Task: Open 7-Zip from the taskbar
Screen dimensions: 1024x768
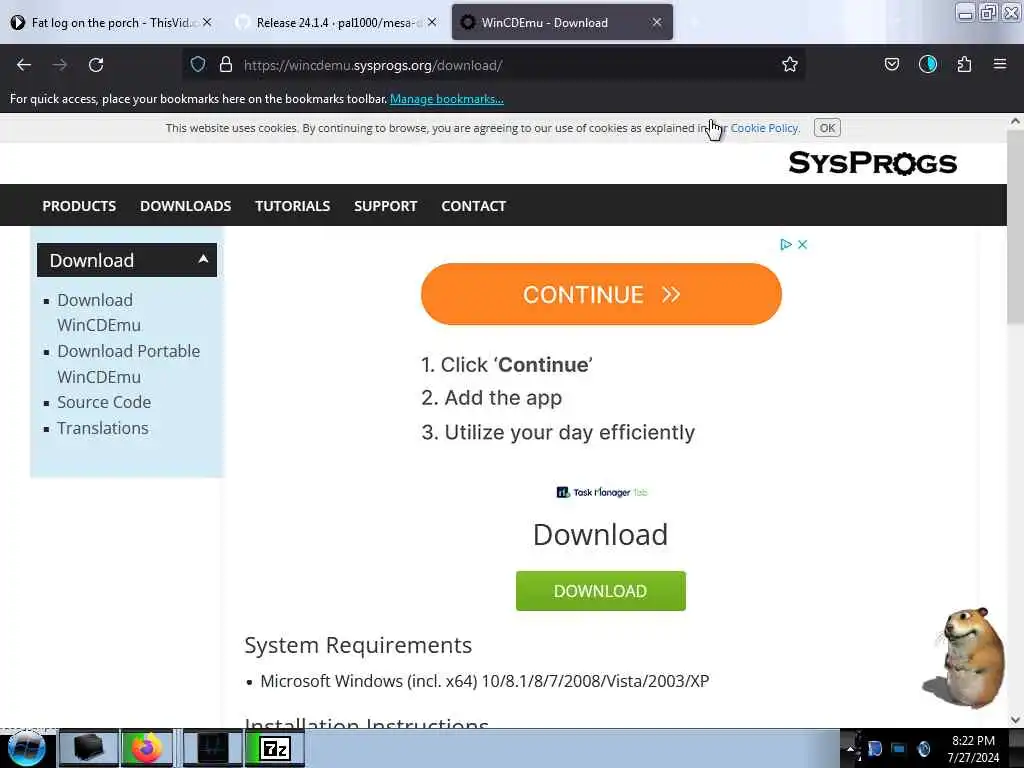Action: tap(275, 748)
